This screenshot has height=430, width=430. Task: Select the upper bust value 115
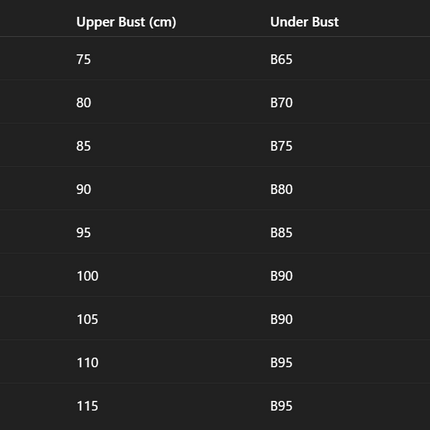point(87,406)
